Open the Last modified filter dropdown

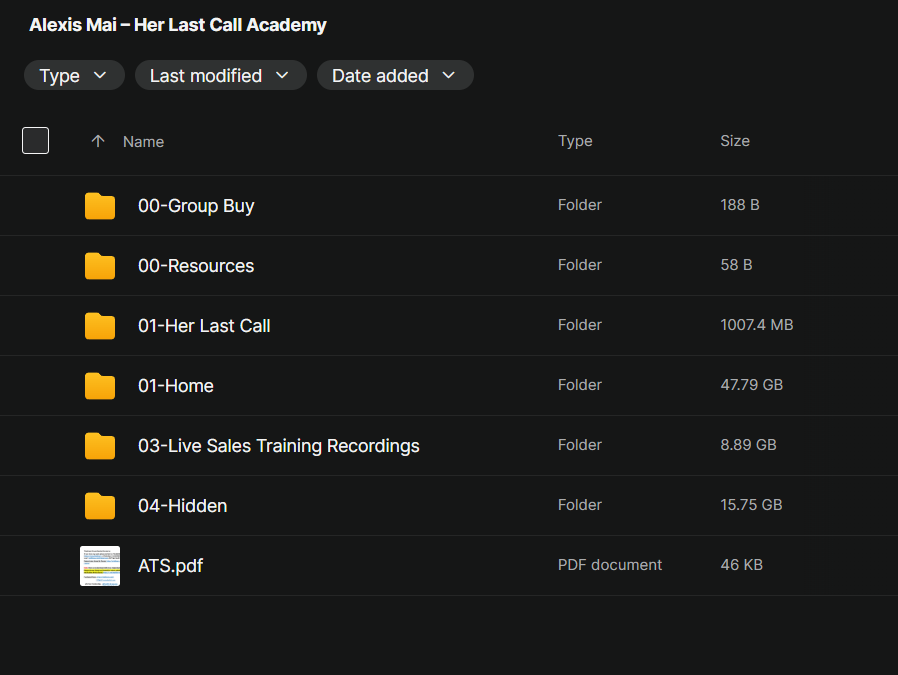click(x=220, y=76)
